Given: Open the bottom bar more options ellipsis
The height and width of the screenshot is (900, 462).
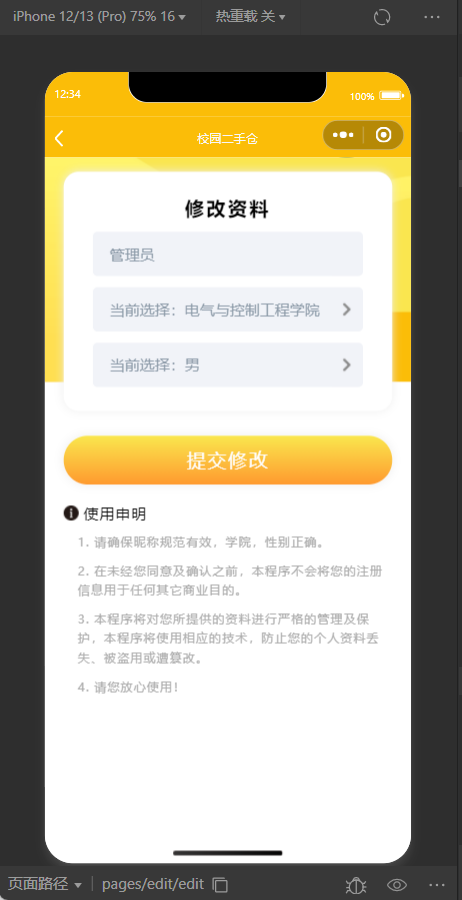Looking at the screenshot, I should click(437, 885).
